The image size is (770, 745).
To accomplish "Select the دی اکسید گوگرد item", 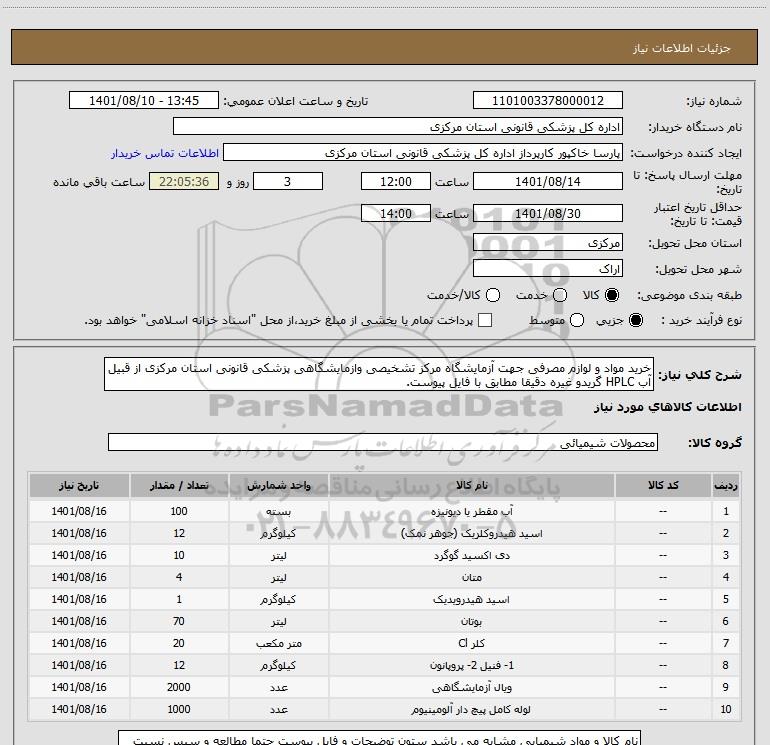I will tap(471, 555).
